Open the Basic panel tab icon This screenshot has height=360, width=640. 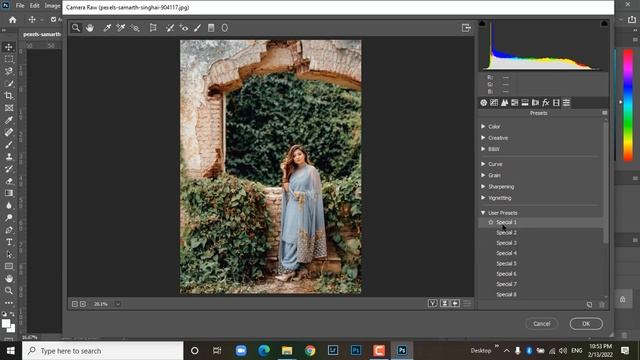tap(484, 102)
